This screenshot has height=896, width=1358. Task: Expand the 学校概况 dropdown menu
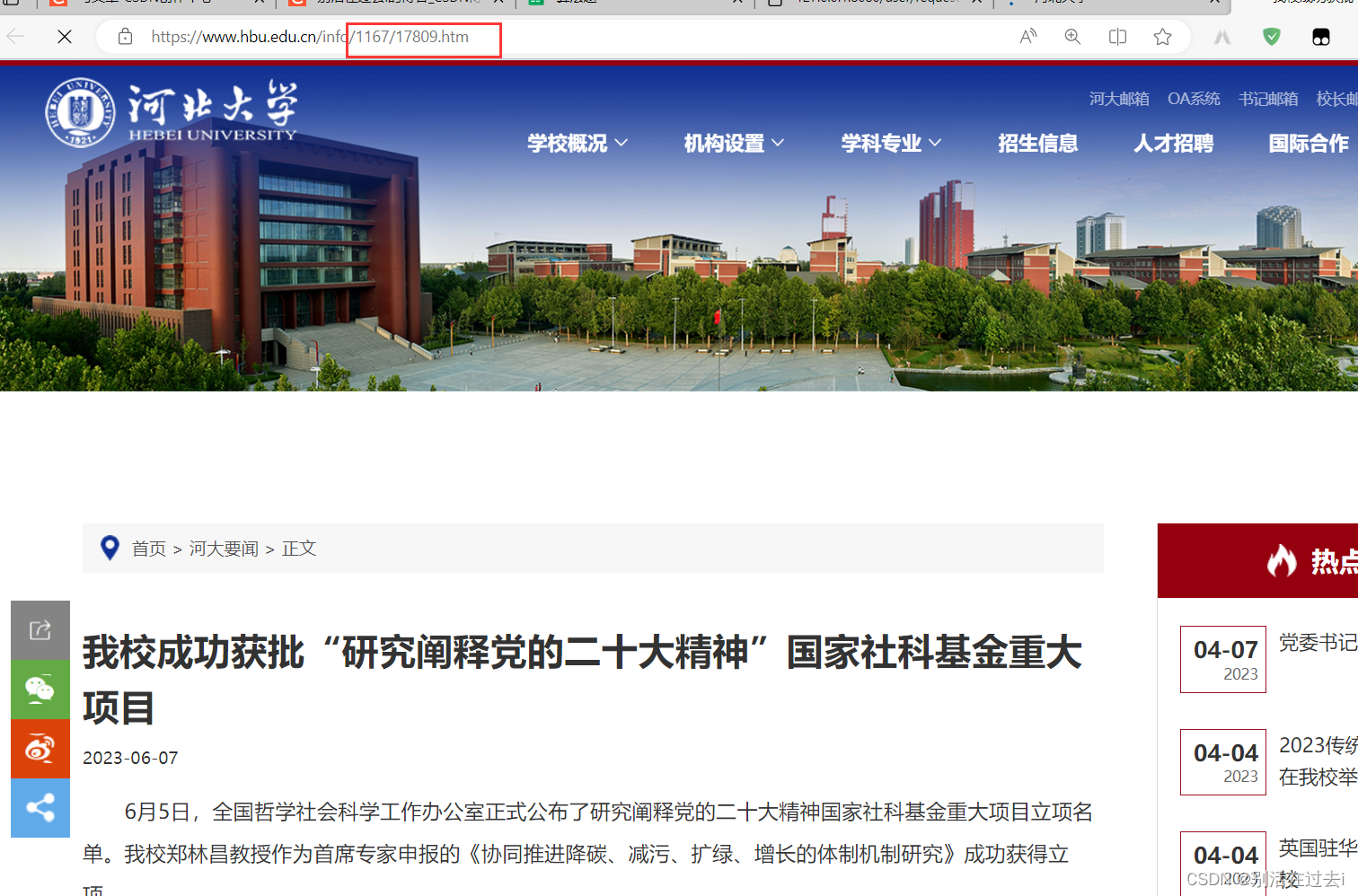577,143
